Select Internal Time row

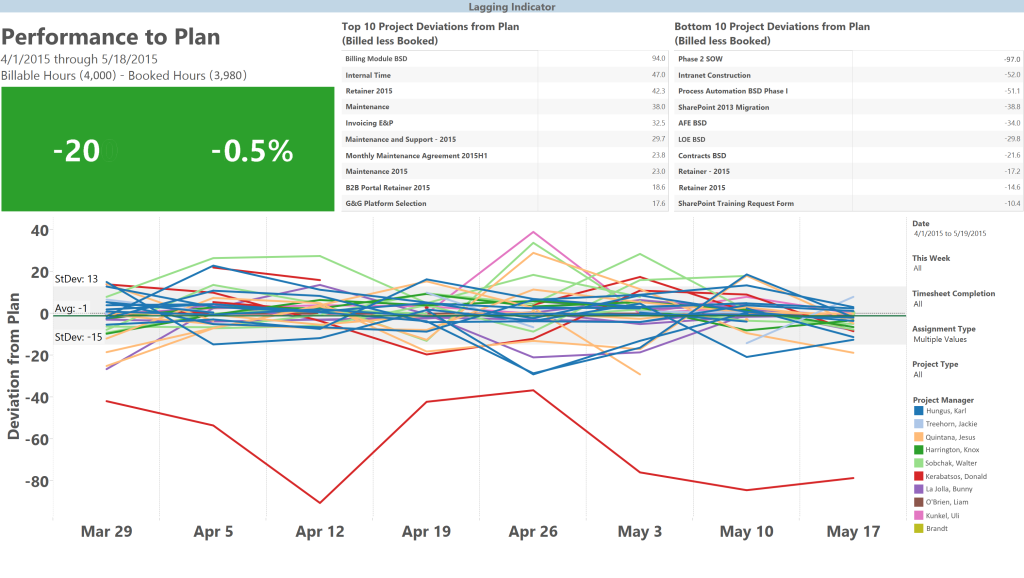click(x=505, y=75)
